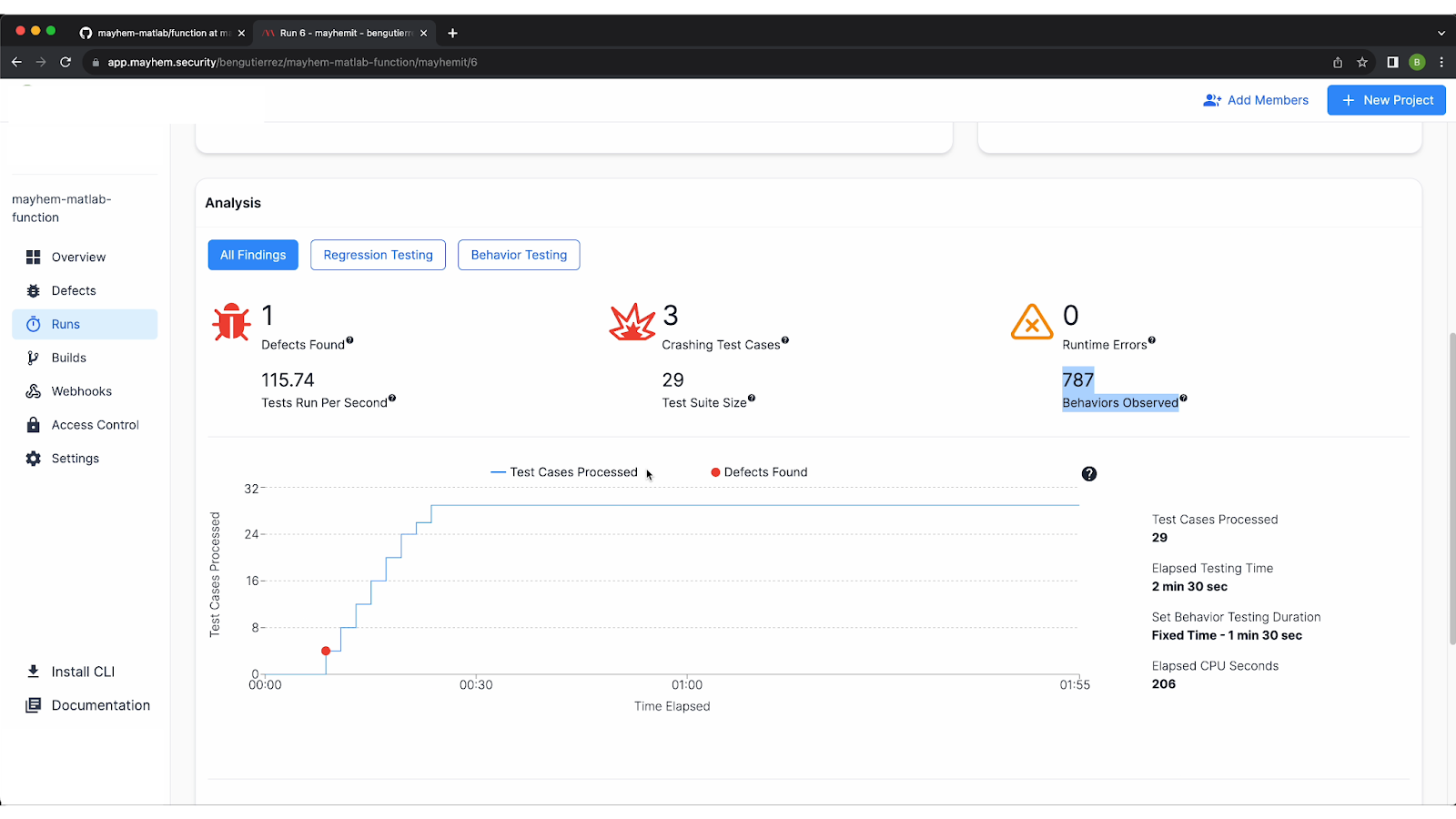Open Access Control settings
The width and height of the screenshot is (1456, 819).
tap(85, 425)
